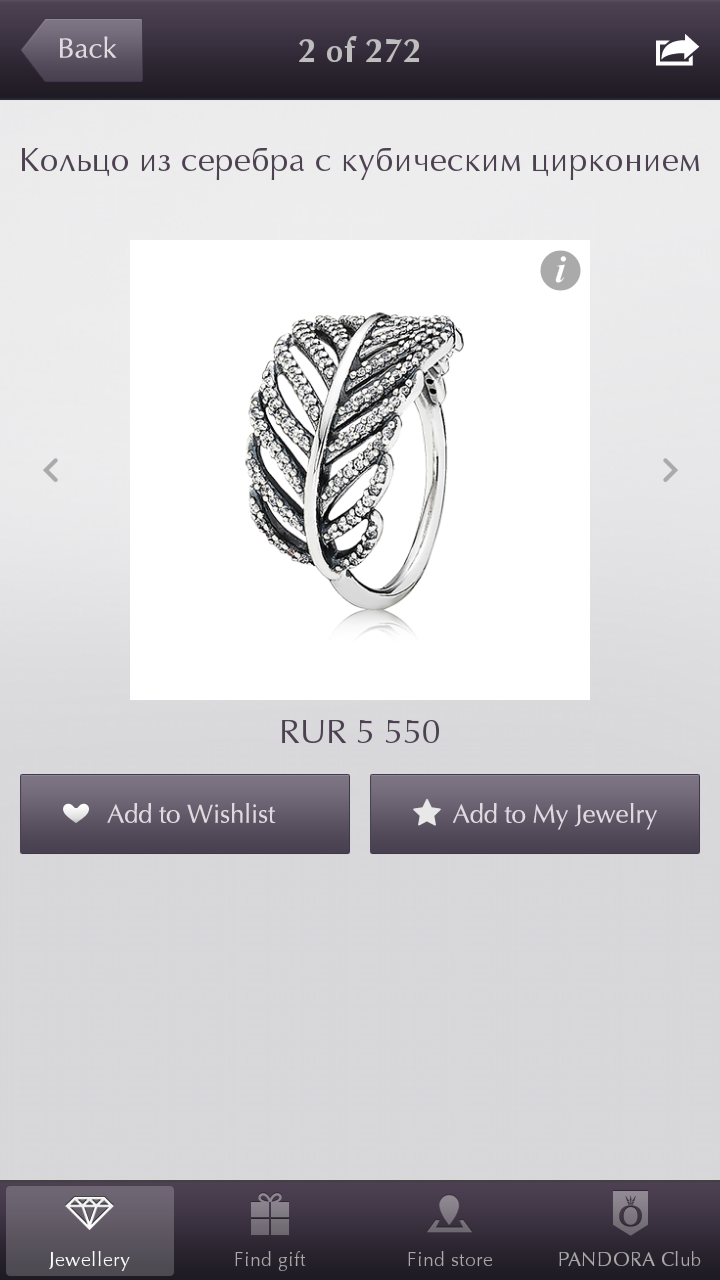The height and width of the screenshot is (1280, 720).
Task: Open product info icon on image
Action: click(x=560, y=271)
